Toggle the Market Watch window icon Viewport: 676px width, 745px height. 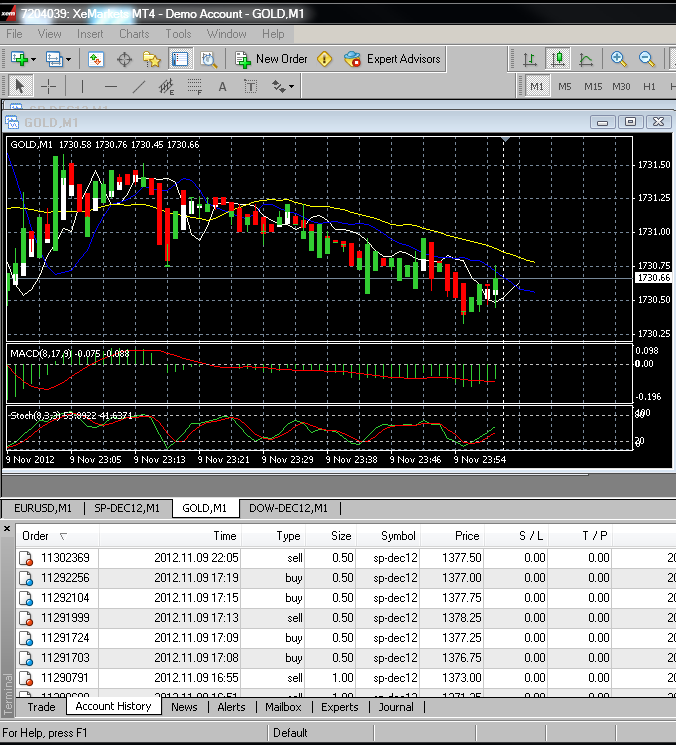point(95,59)
